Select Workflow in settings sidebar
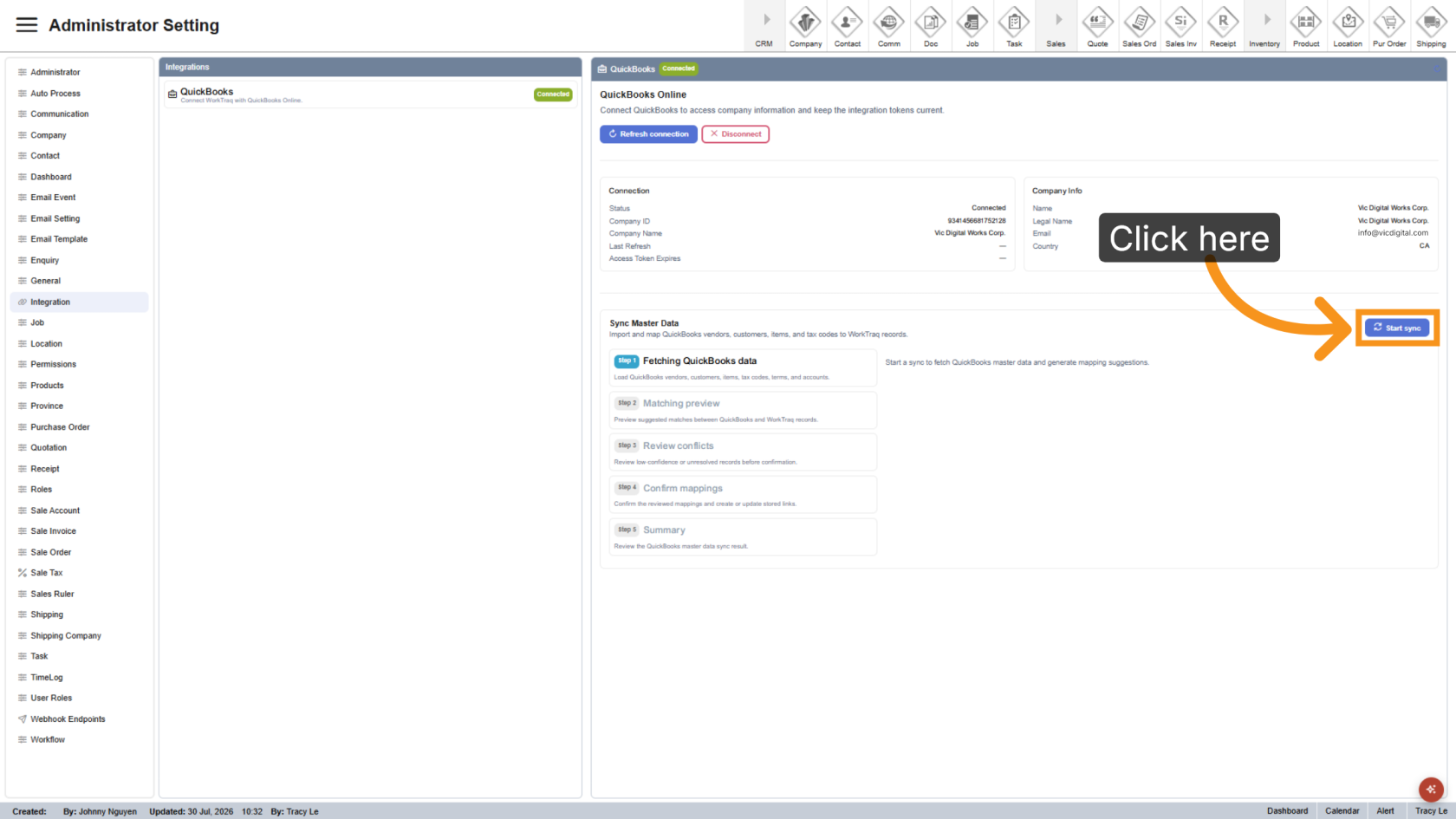Viewport: 1456px width, 819px height. tap(79, 739)
